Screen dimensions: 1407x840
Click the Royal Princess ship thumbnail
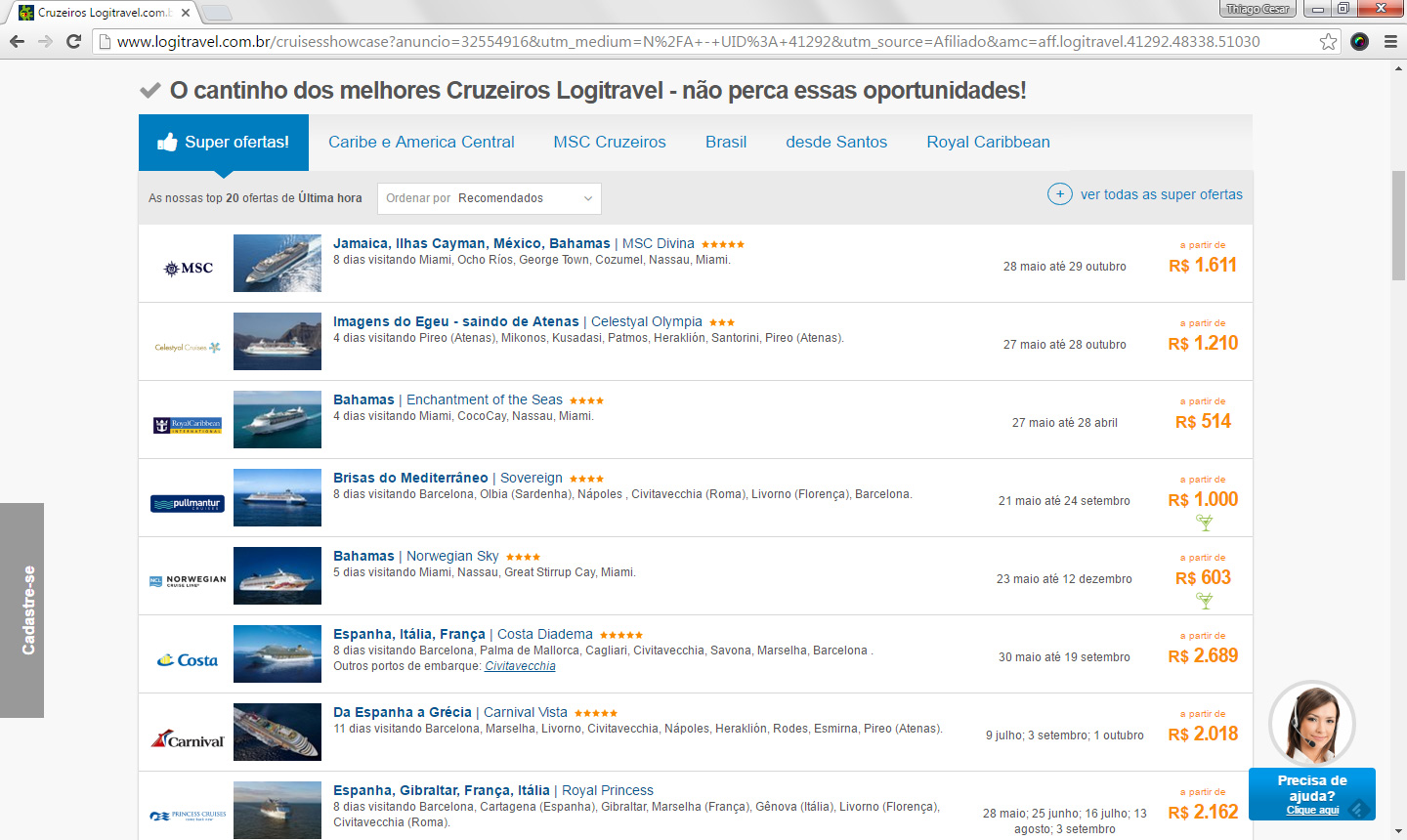[277, 810]
